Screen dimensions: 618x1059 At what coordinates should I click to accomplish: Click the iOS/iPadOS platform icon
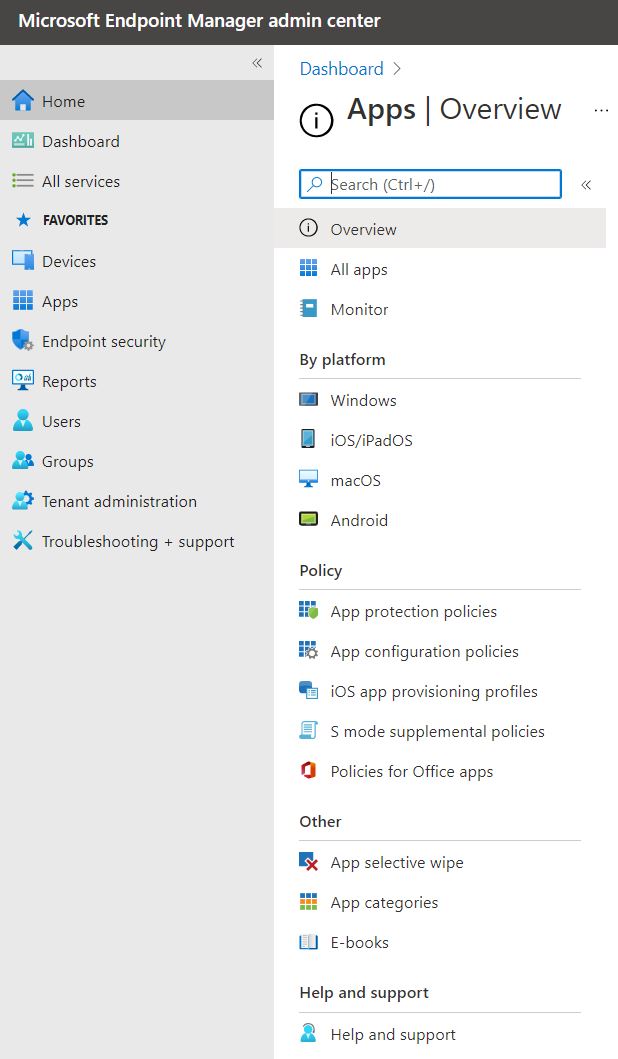[308, 439]
